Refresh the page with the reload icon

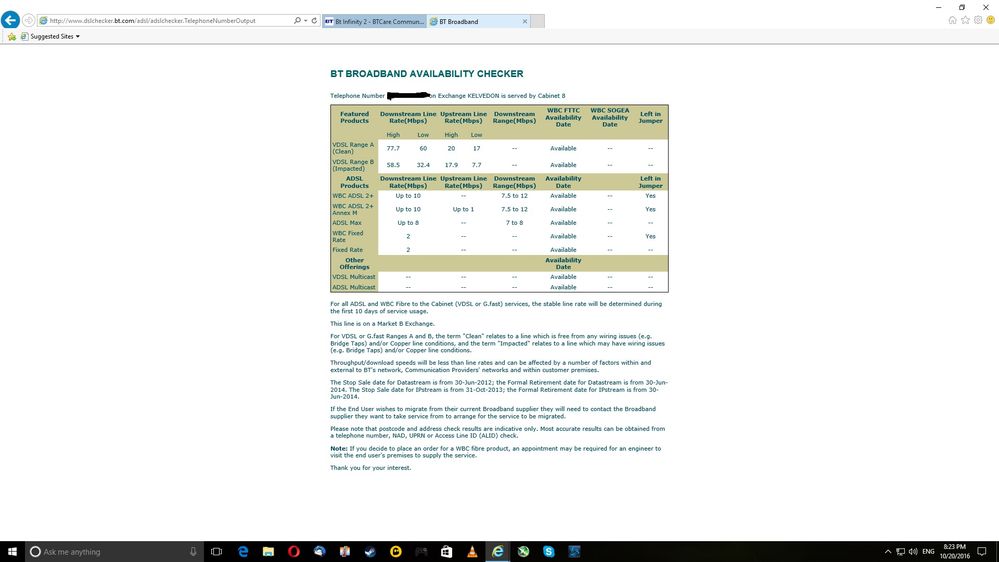[314, 21]
